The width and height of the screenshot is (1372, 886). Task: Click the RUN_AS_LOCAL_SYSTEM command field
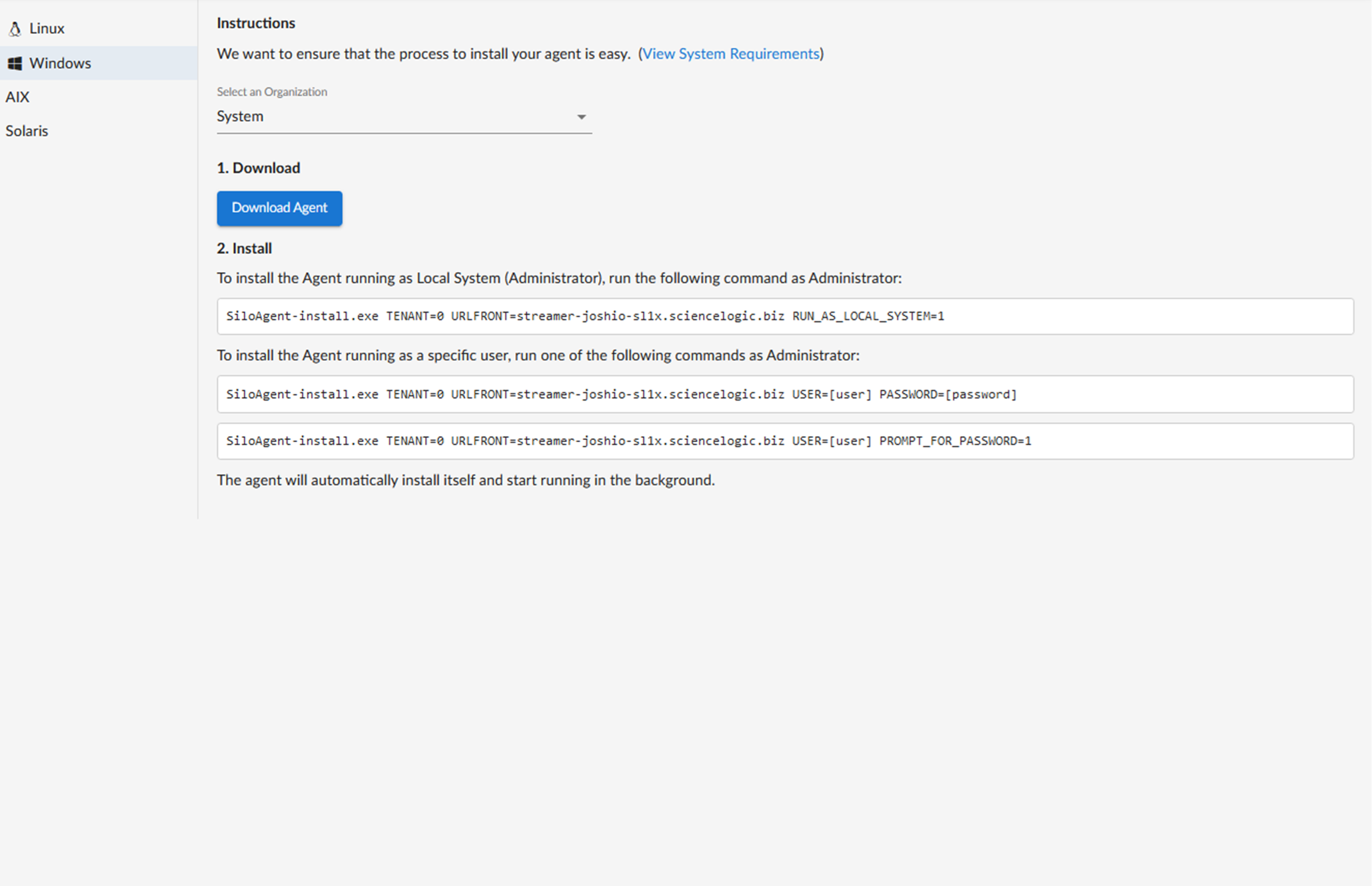pyautogui.click(x=784, y=317)
